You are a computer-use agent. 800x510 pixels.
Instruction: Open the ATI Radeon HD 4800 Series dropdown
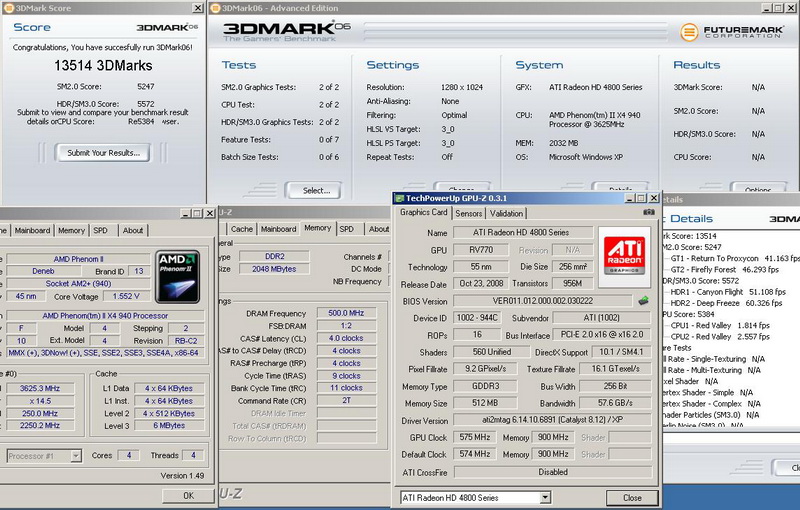pos(476,498)
